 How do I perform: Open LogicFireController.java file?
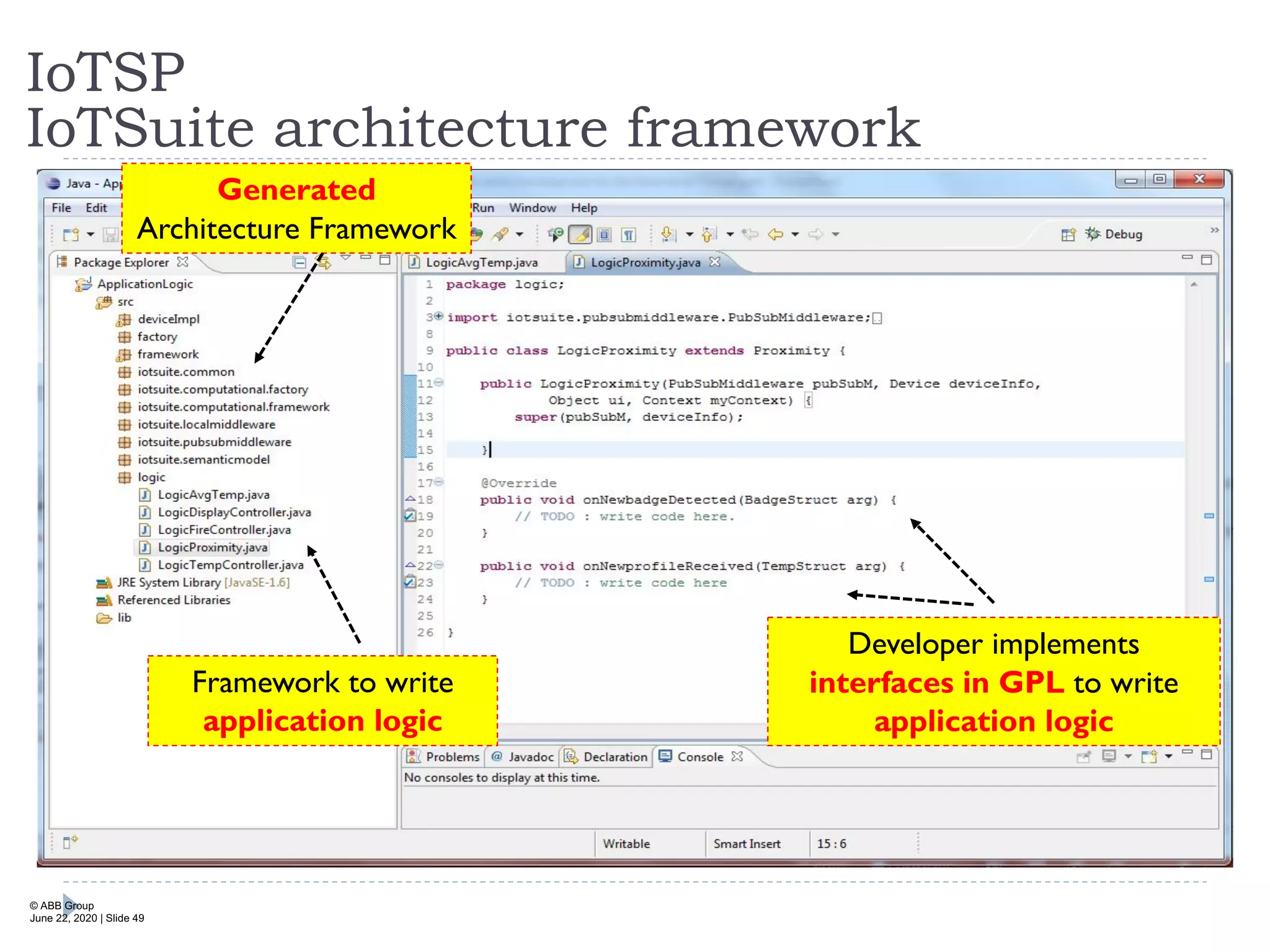coord(215,530)
